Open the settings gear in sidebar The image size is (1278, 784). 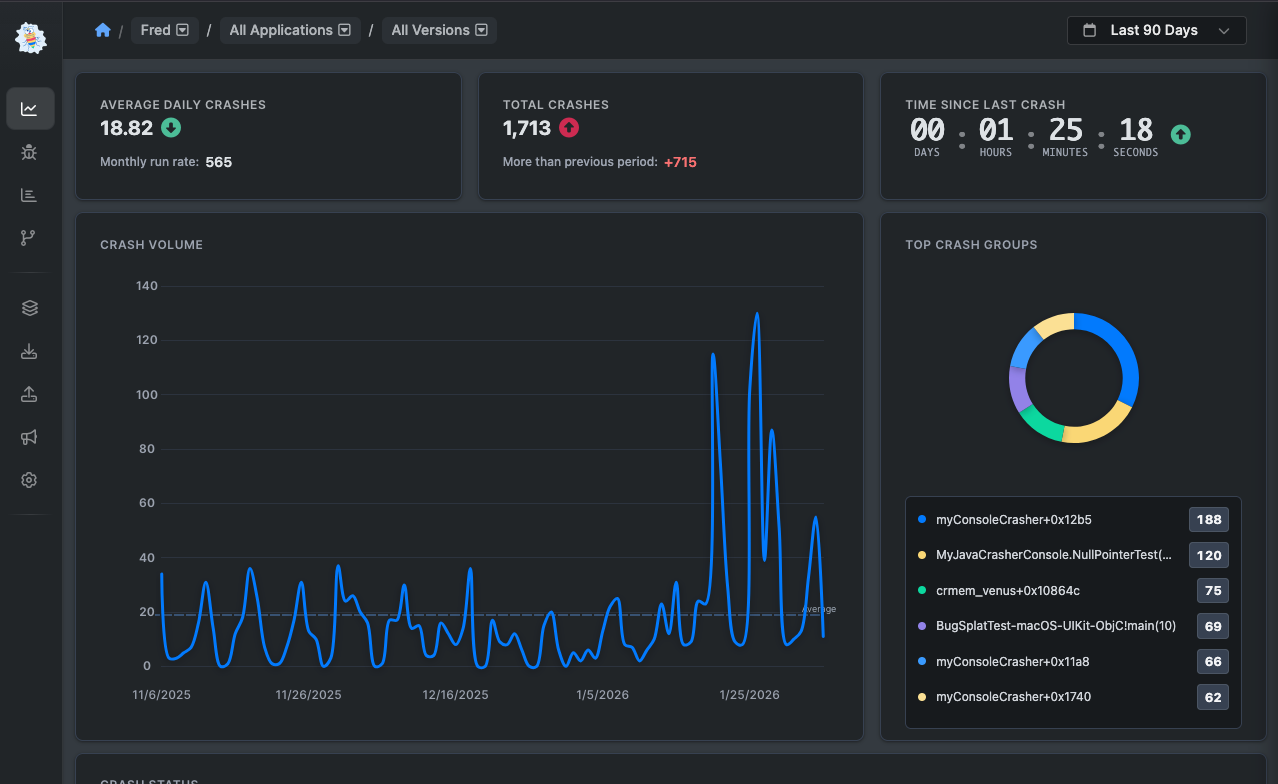(29, 480)
